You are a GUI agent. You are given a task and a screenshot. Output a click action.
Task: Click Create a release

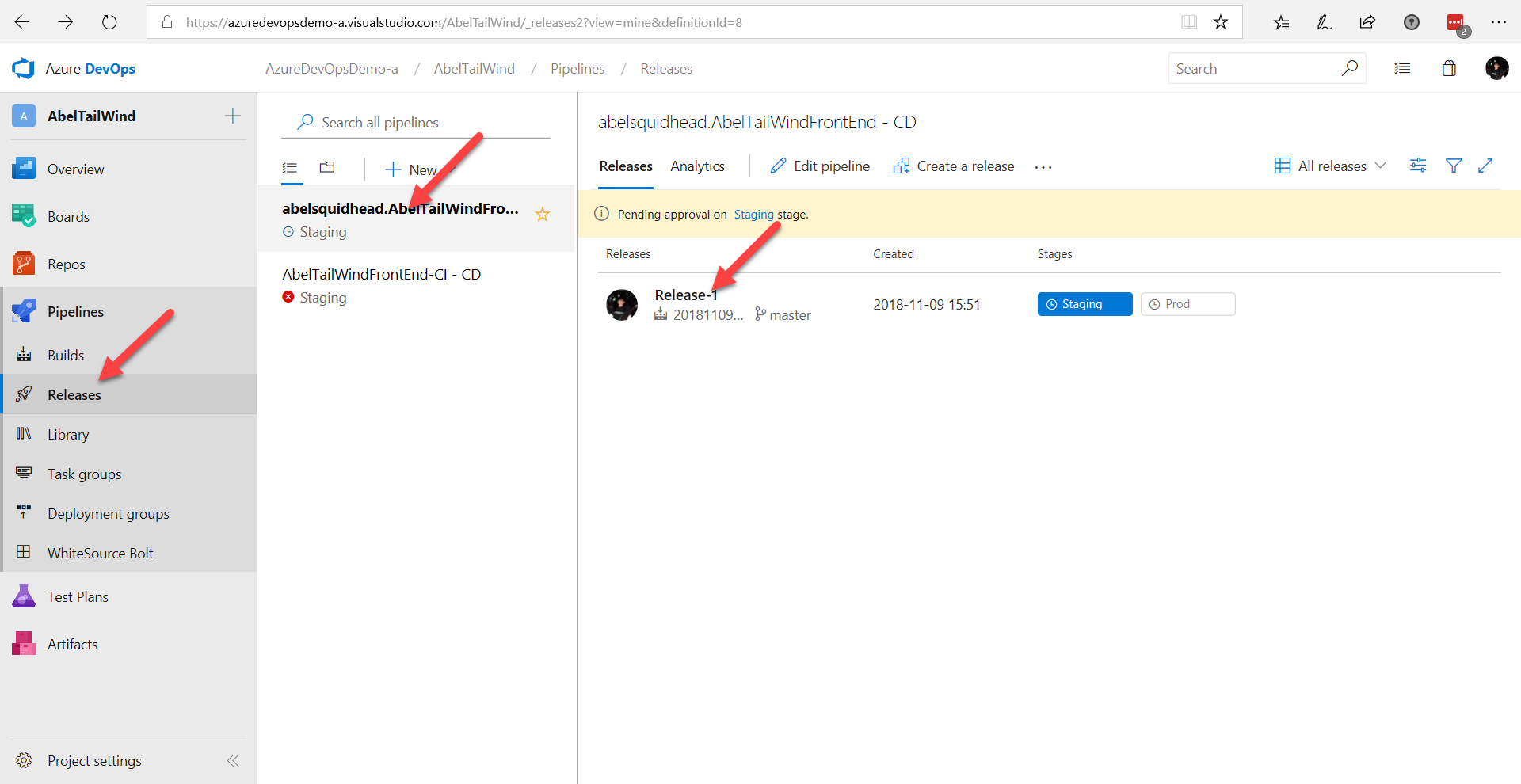[x=954, y=166]
